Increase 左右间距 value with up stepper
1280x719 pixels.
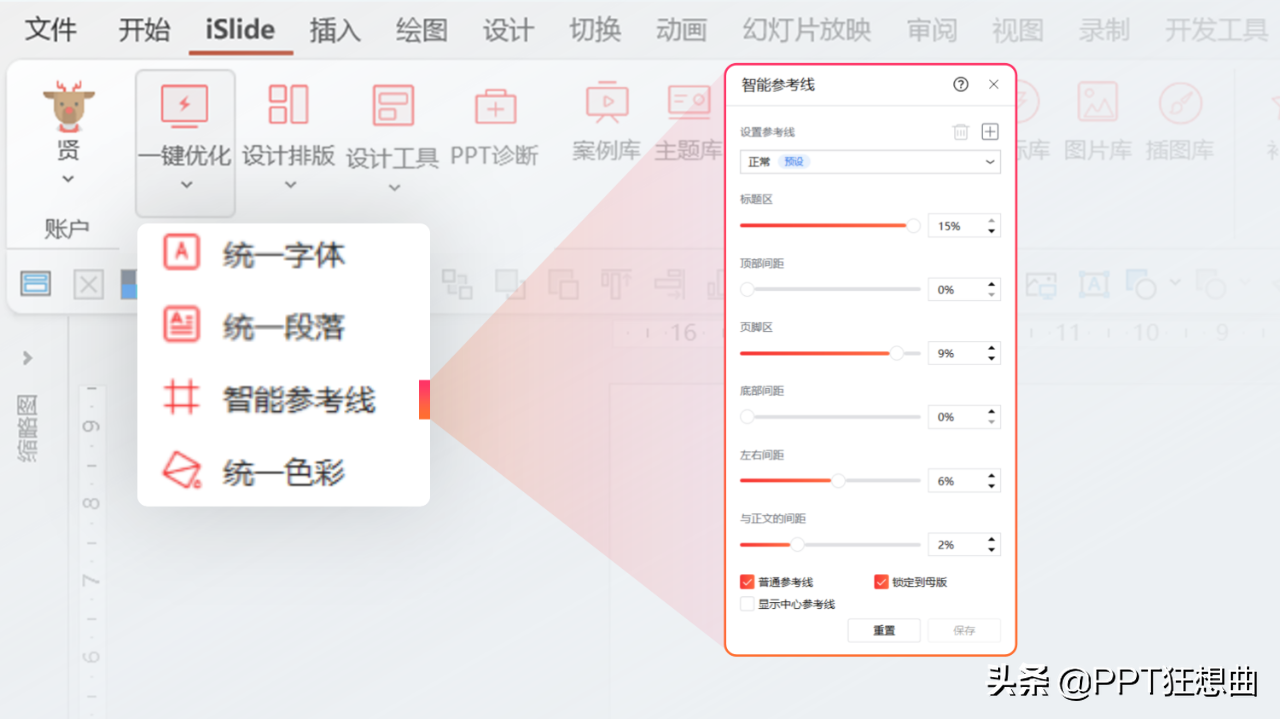click(991, 476)
